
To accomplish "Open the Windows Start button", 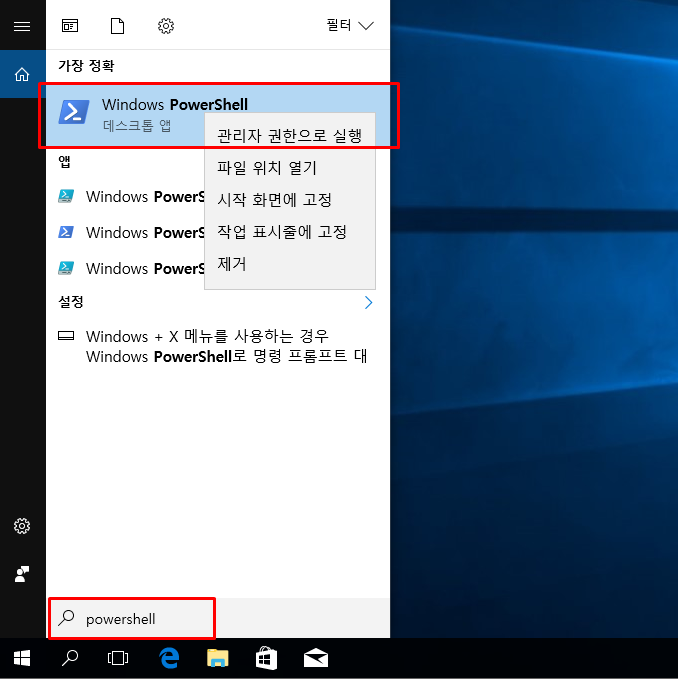I will (x=22, y=659).
